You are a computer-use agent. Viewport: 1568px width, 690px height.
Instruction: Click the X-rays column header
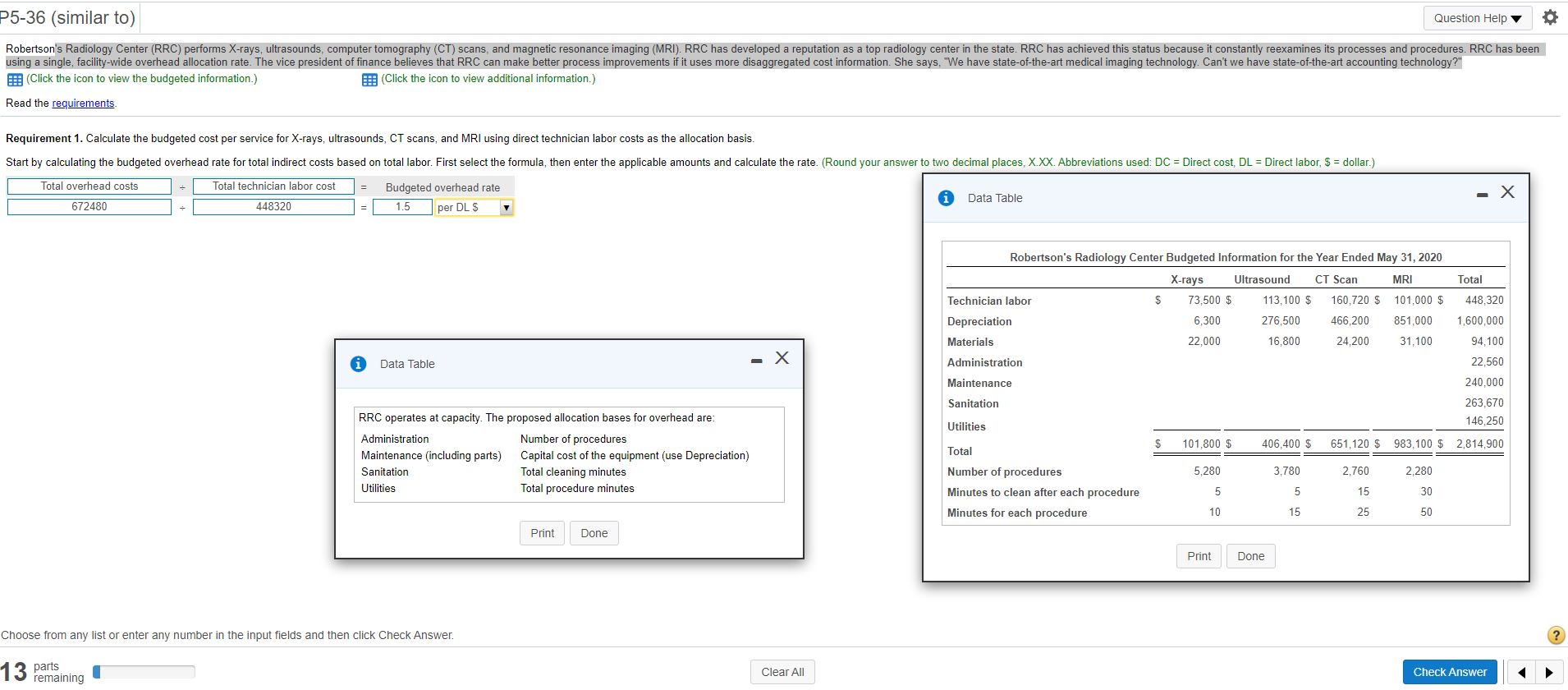tap(1187, 280)
